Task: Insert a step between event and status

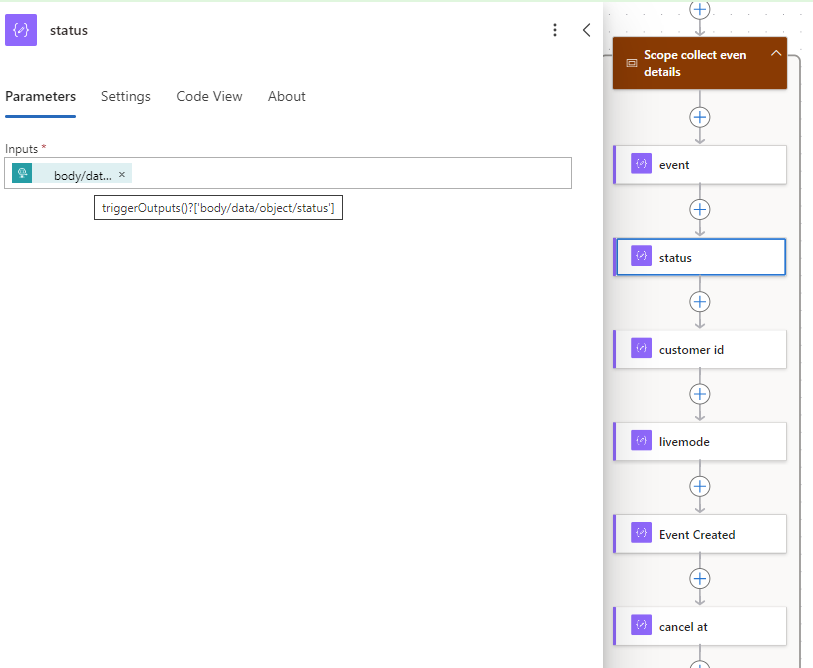Action: pos(700,209)
